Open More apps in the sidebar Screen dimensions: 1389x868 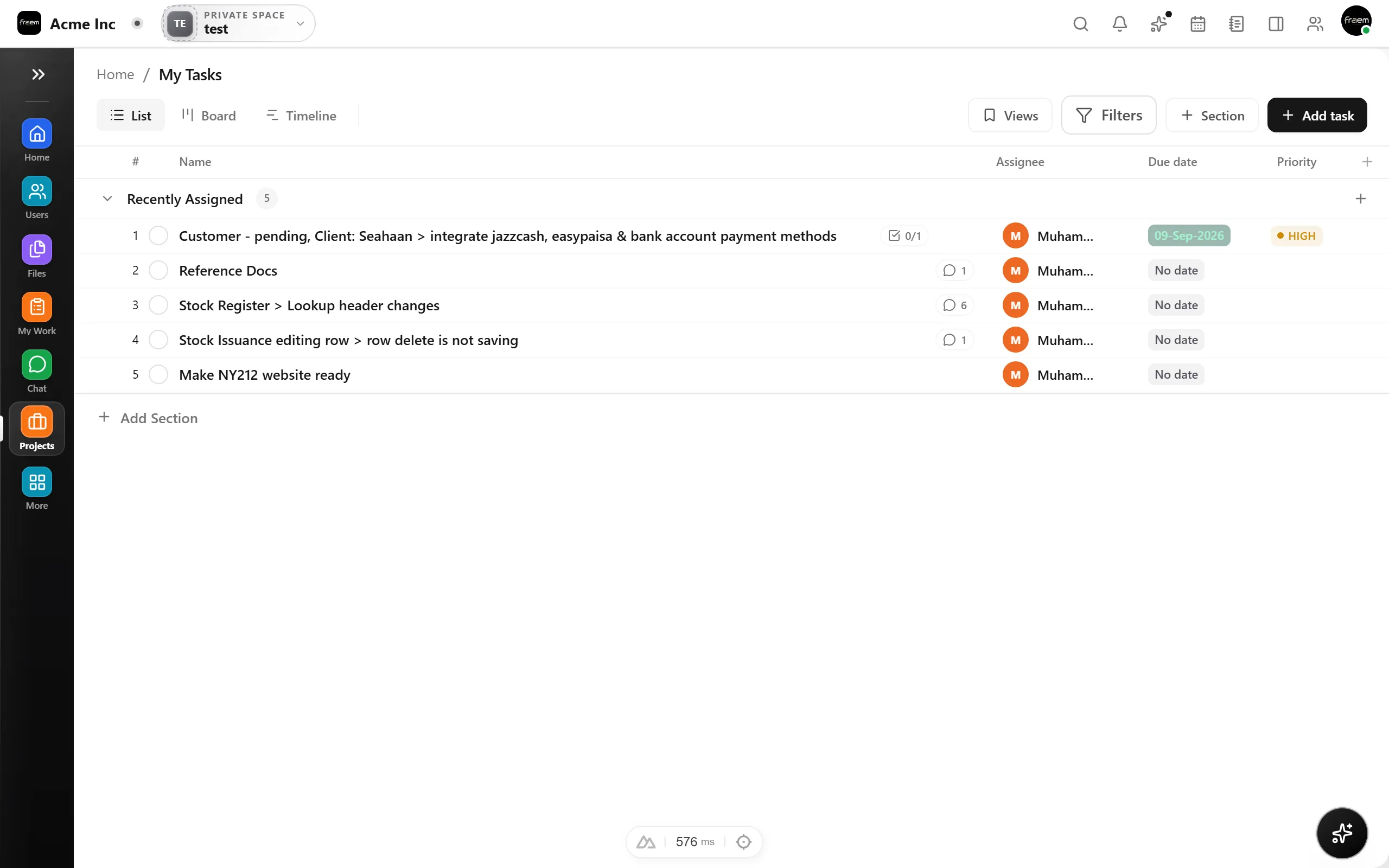pyautogui.click(x=37, y=489)
